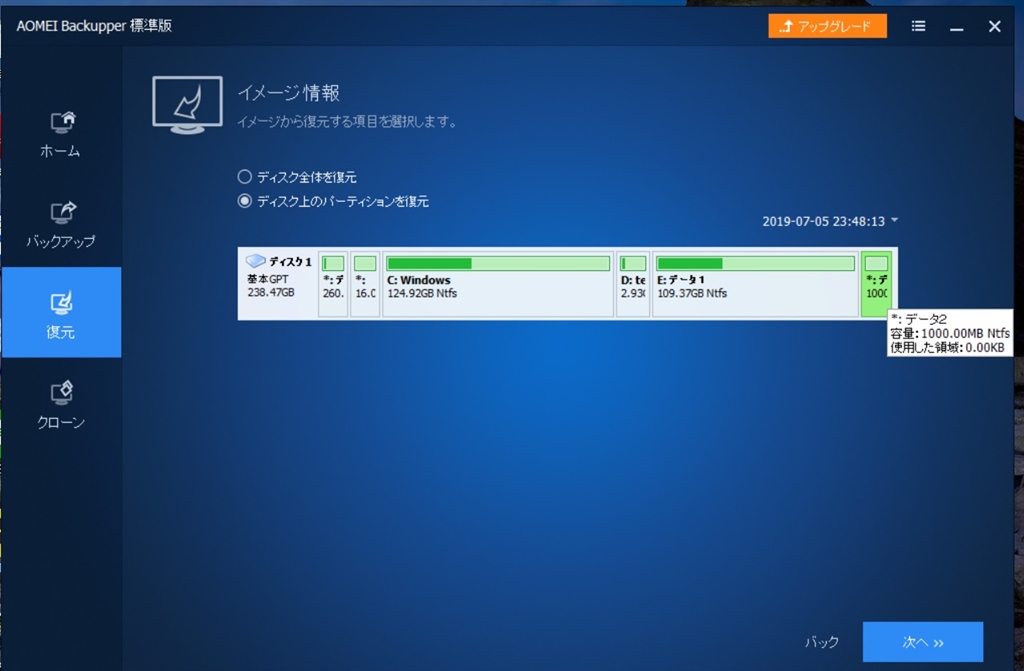The image size is (1024, 671).
Task: Click the image information monitor icon
Action: [187, 105]
